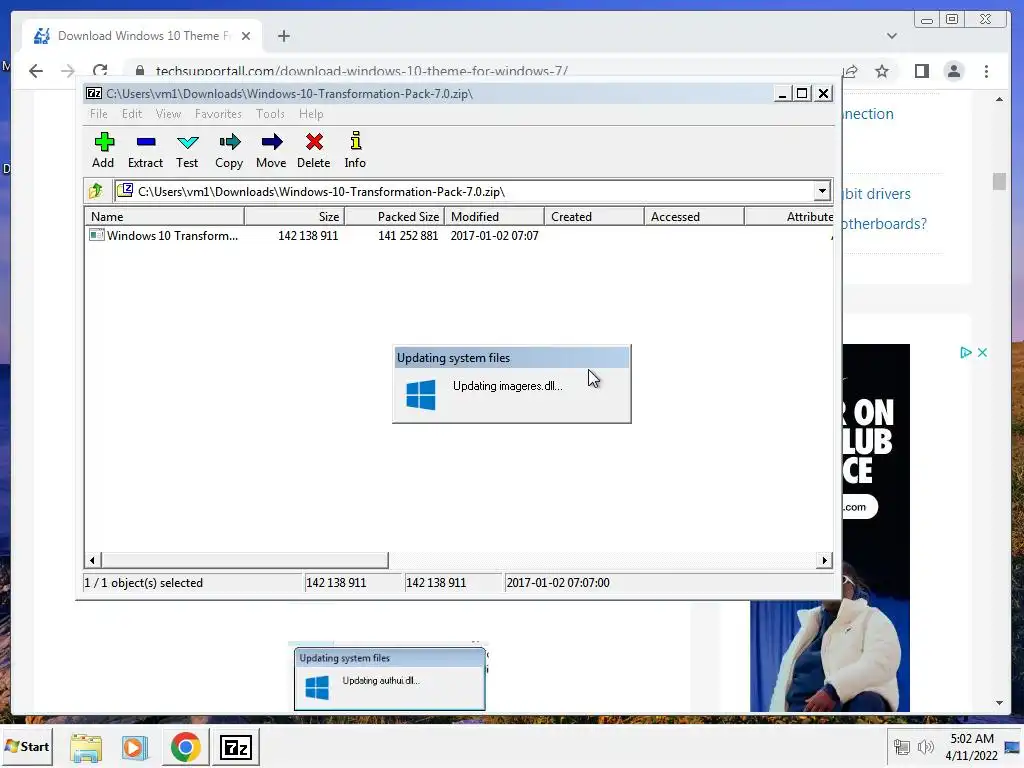Viewport: 1024px width, 768px height.
Task: Bookmark this page with the star icon
Action: (x=882, y=71)
